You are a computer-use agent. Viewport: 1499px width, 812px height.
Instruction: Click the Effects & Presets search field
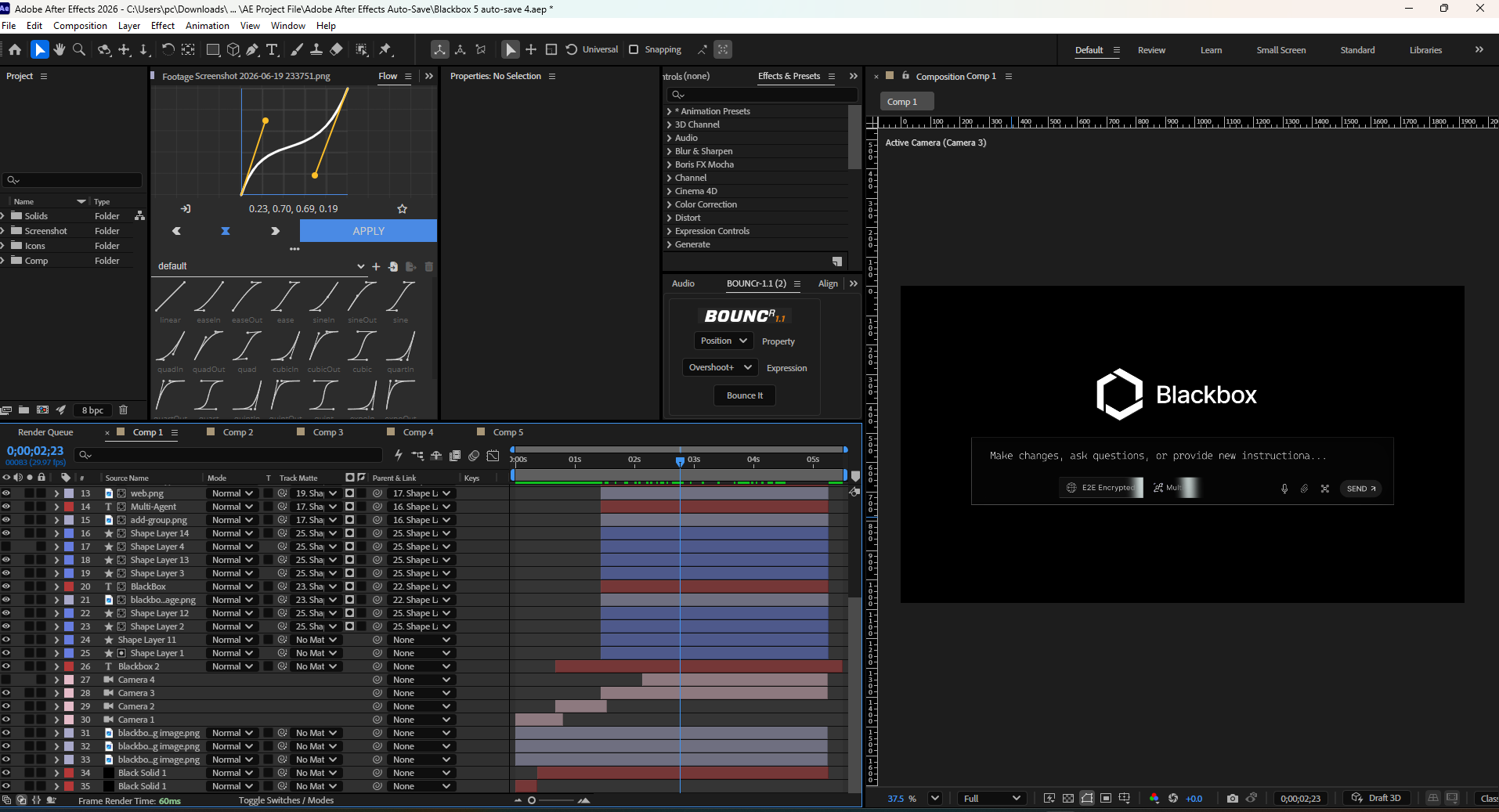762,95
